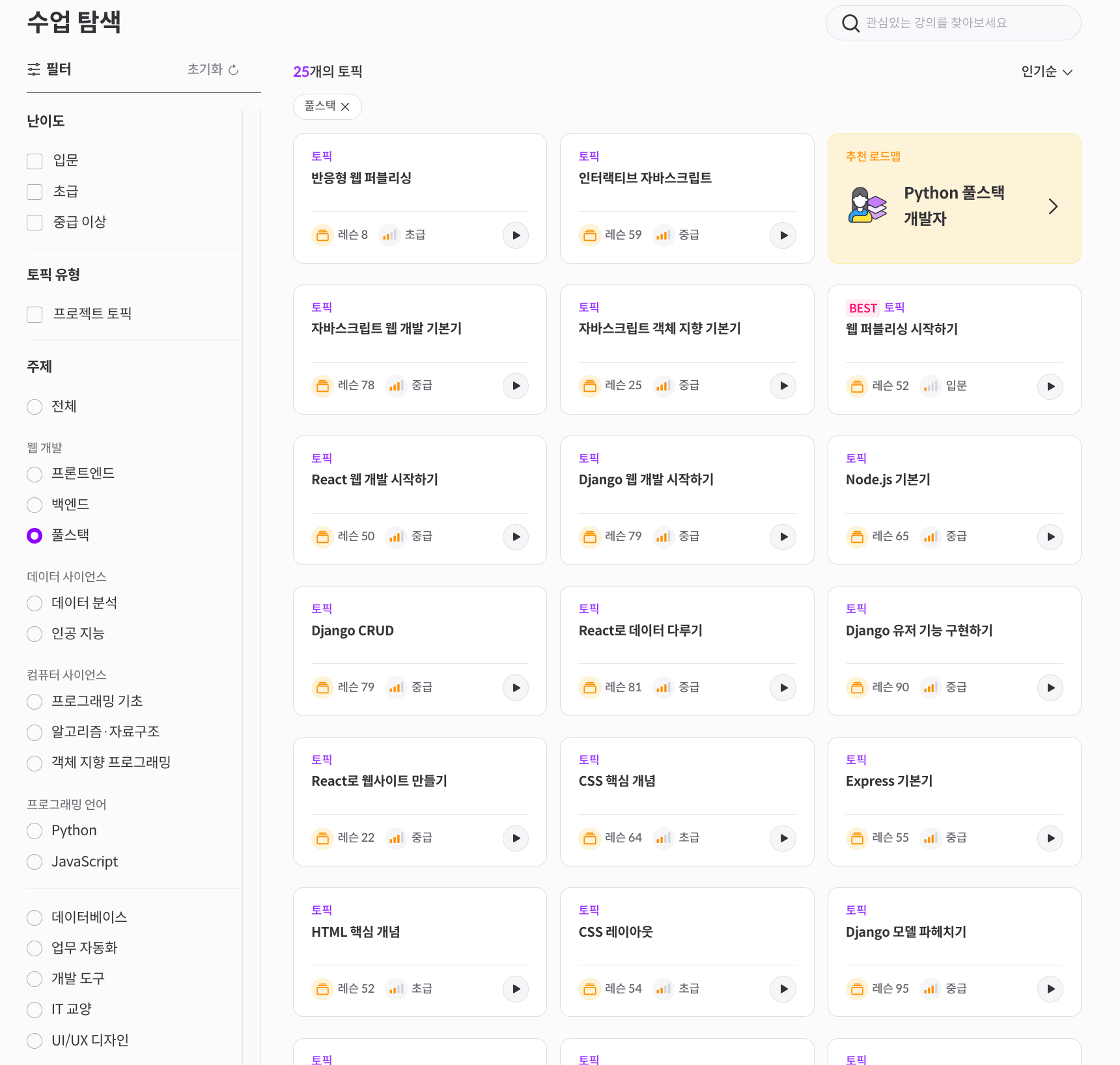Play the 반응형 웹 퍼블리싱 topic

click(516, 236)
